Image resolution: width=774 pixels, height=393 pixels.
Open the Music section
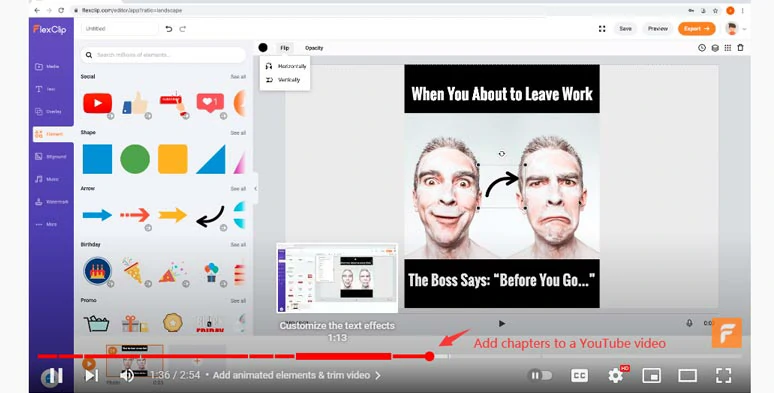point(47,179)
